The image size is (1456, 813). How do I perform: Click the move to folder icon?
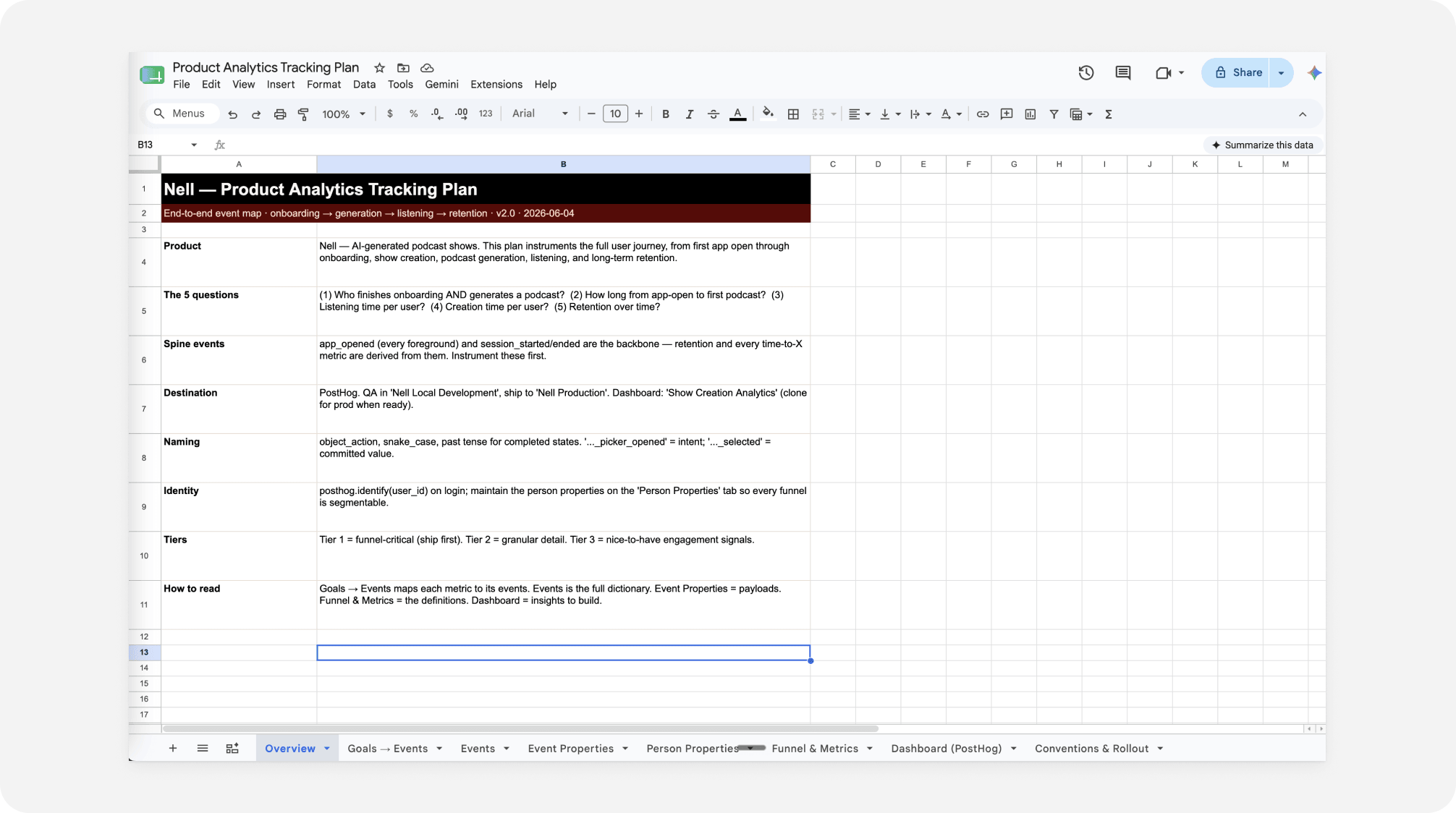[x=404, y=68]
